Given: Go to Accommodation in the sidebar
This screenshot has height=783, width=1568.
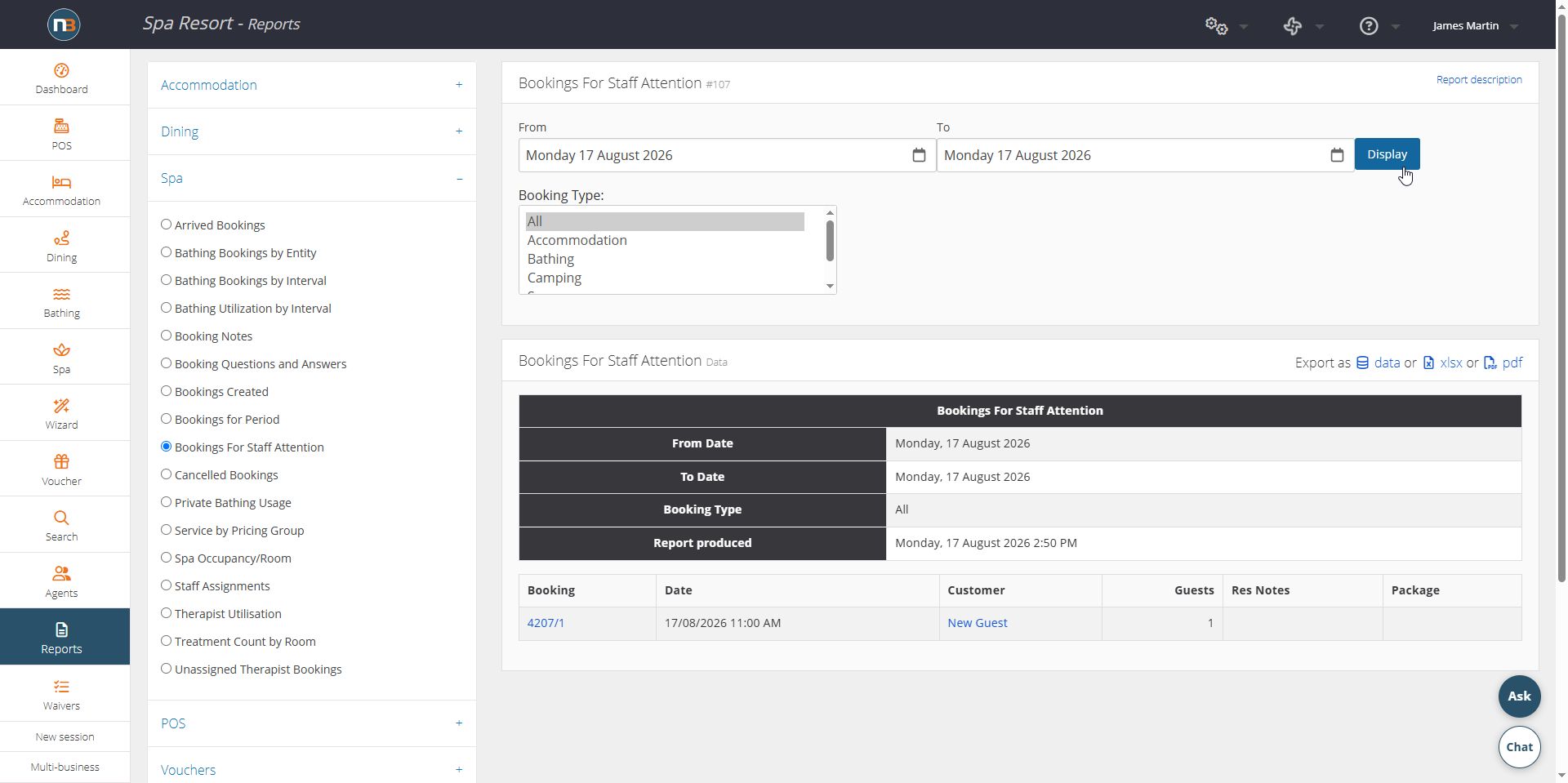Looking at the screenshot, I should point(61,189).
